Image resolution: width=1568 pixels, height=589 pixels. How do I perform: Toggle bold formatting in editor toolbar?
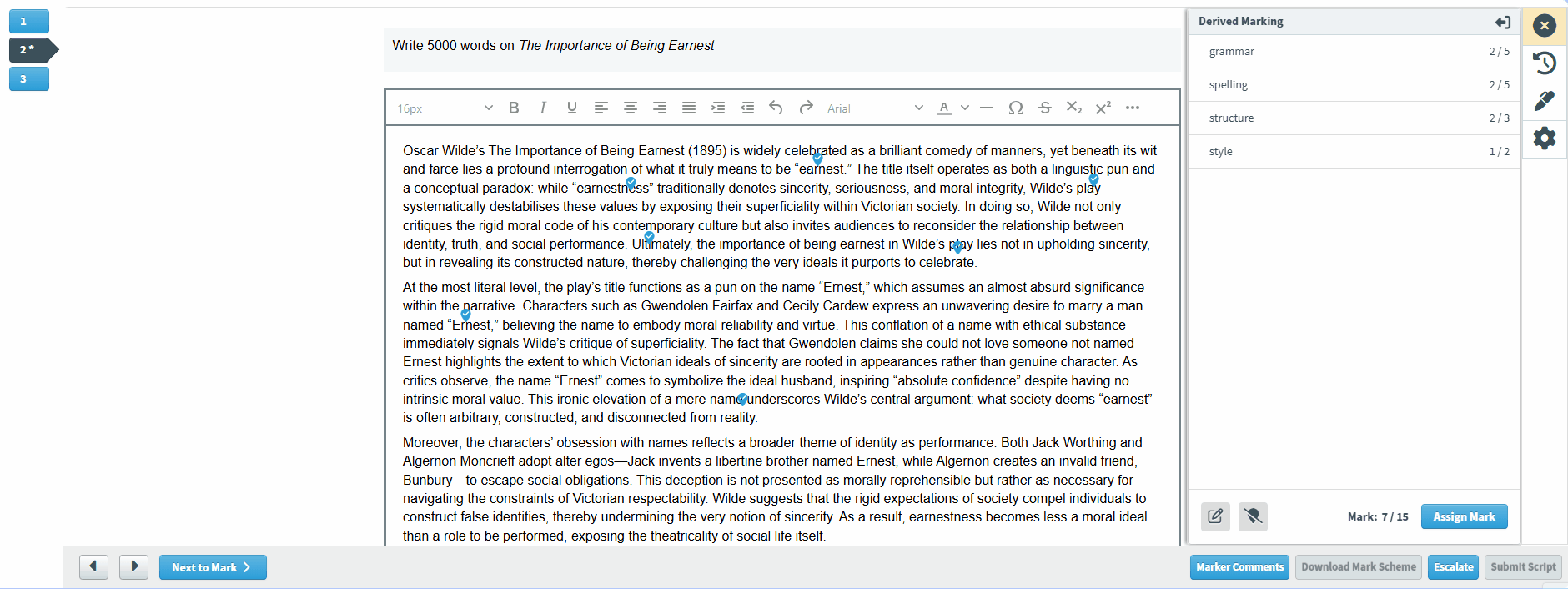click(514, 108)
